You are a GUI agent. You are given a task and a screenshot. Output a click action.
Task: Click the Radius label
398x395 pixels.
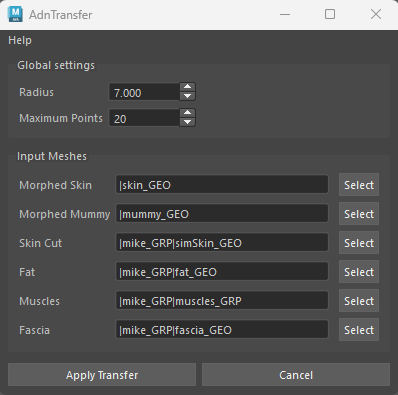36,92
